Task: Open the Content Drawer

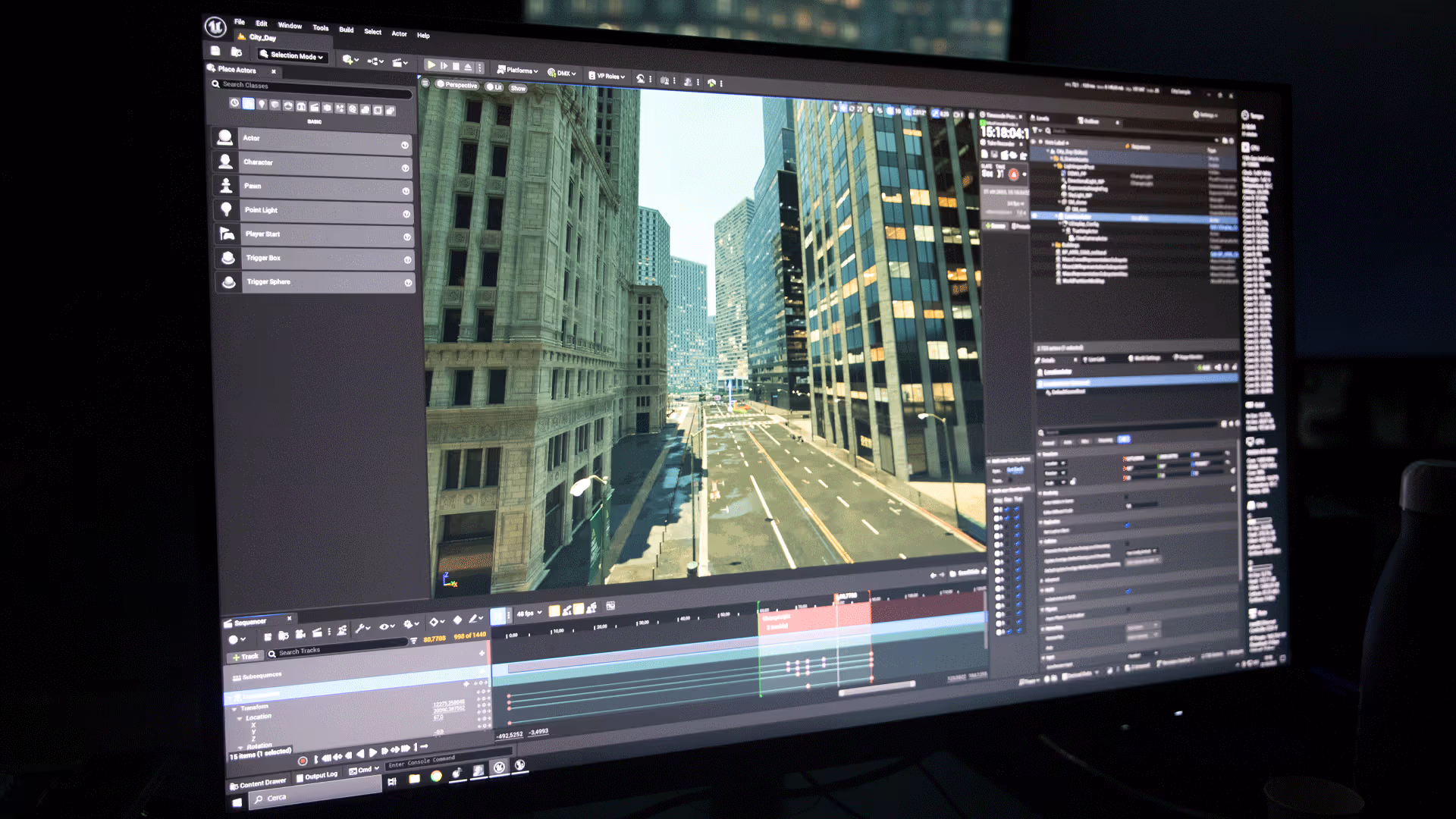Action: pos(258,783)
